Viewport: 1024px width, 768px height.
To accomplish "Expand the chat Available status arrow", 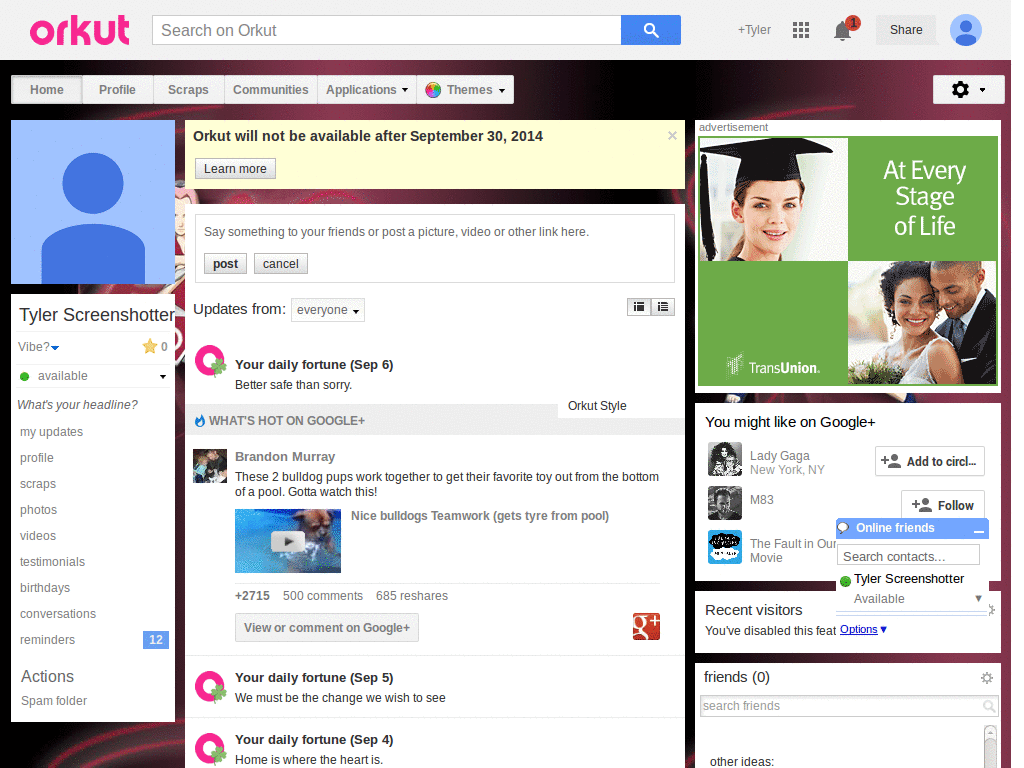I will click(978, 598).
